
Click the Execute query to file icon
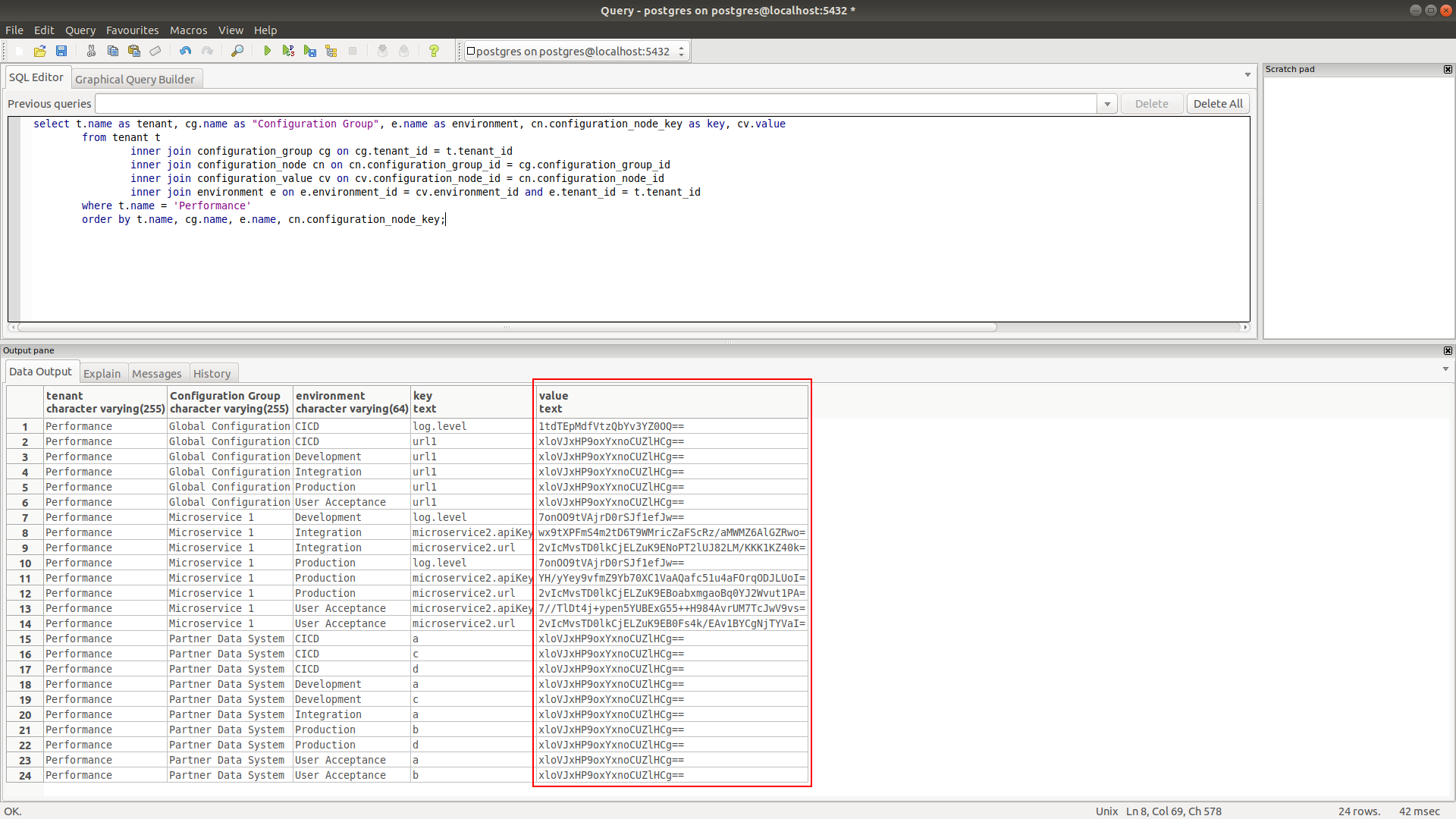310,51
